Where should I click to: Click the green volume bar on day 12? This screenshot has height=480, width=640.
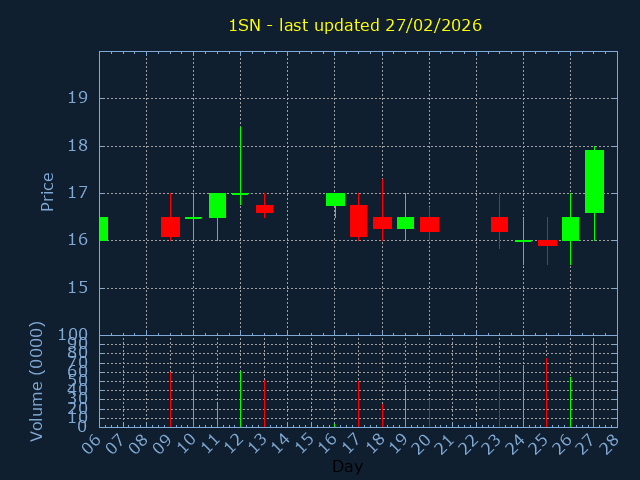tap(240, 399)
